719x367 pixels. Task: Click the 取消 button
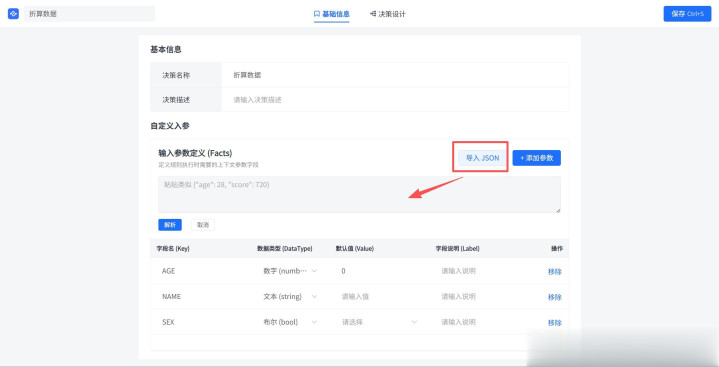coord(203,225)
